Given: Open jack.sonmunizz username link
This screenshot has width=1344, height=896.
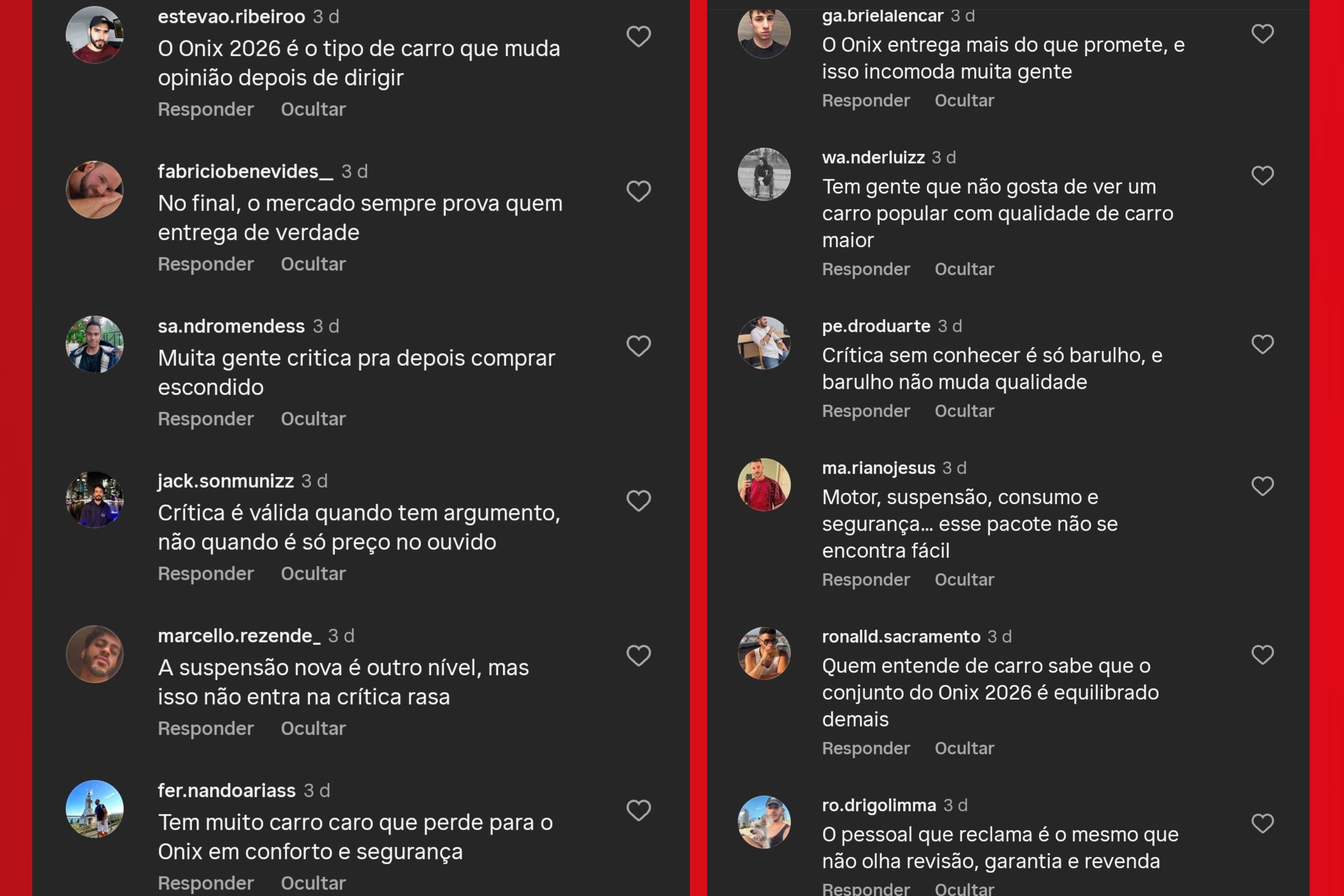Looking at the screenshot, I should point(226,481).
